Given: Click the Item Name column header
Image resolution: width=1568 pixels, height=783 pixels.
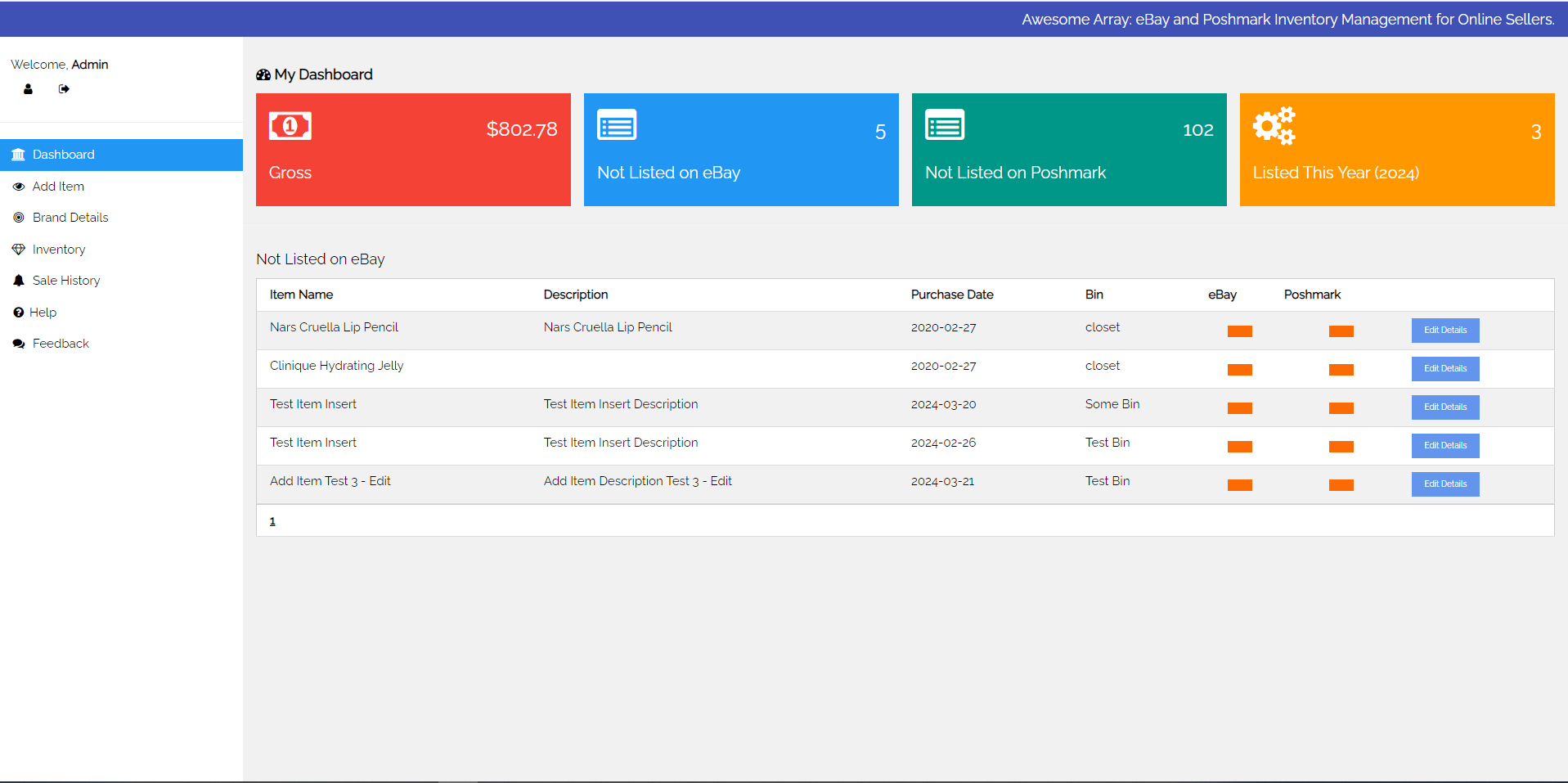Looking at the screenshot, I should tap(301, 295).
